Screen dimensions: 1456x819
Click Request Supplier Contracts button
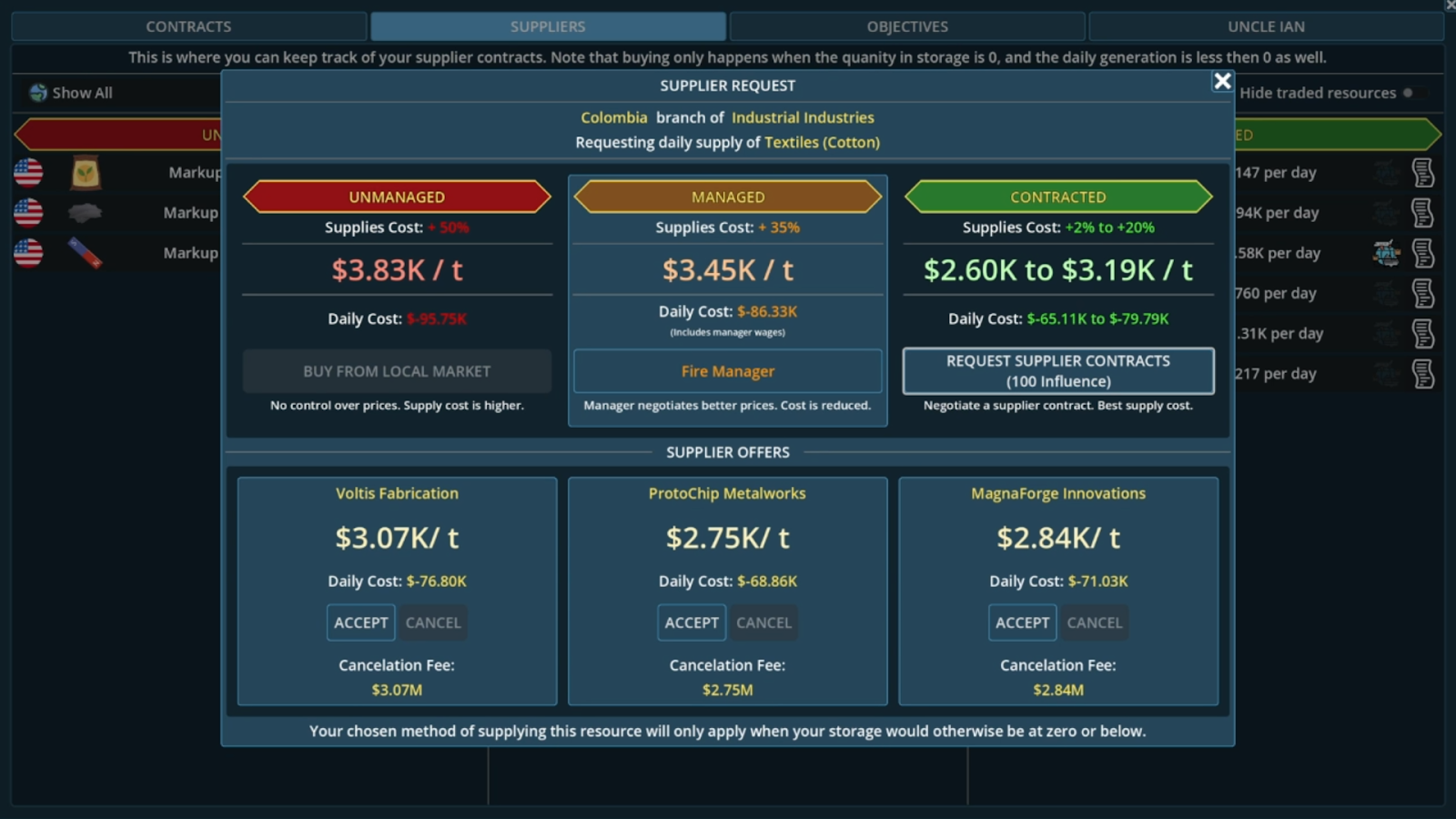(x=1057, y=371)
